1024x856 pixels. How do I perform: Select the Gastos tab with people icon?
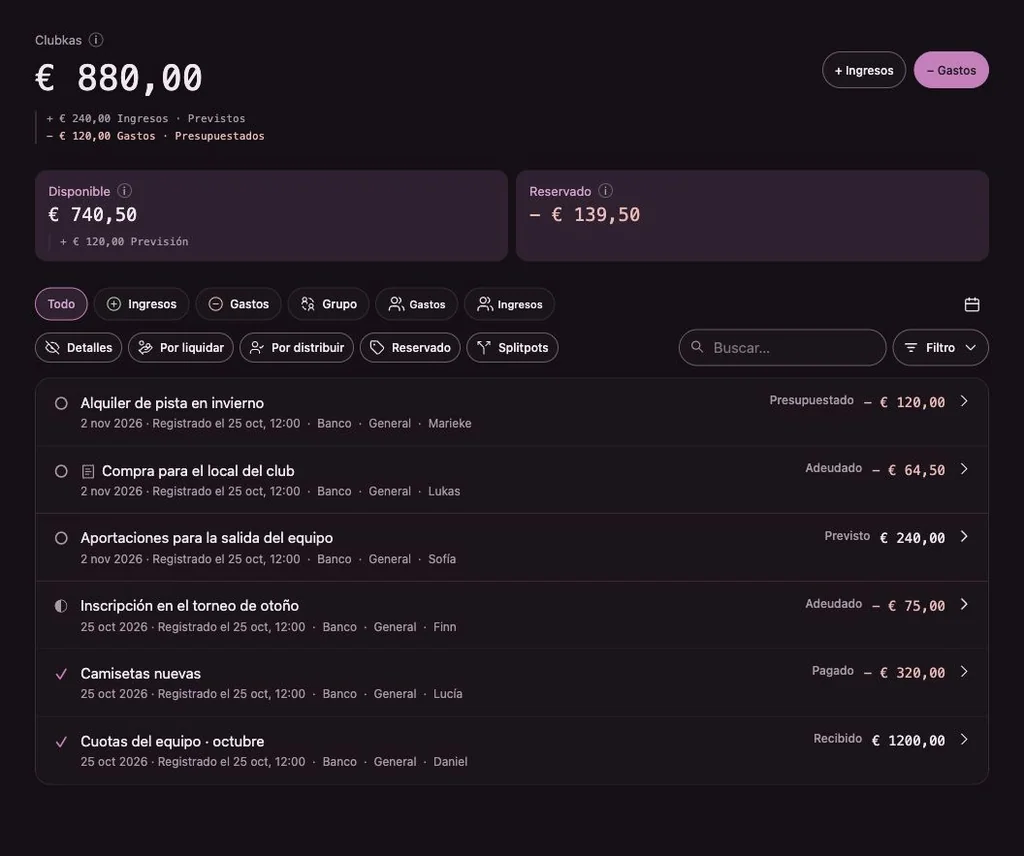click(x=417, y=304)
